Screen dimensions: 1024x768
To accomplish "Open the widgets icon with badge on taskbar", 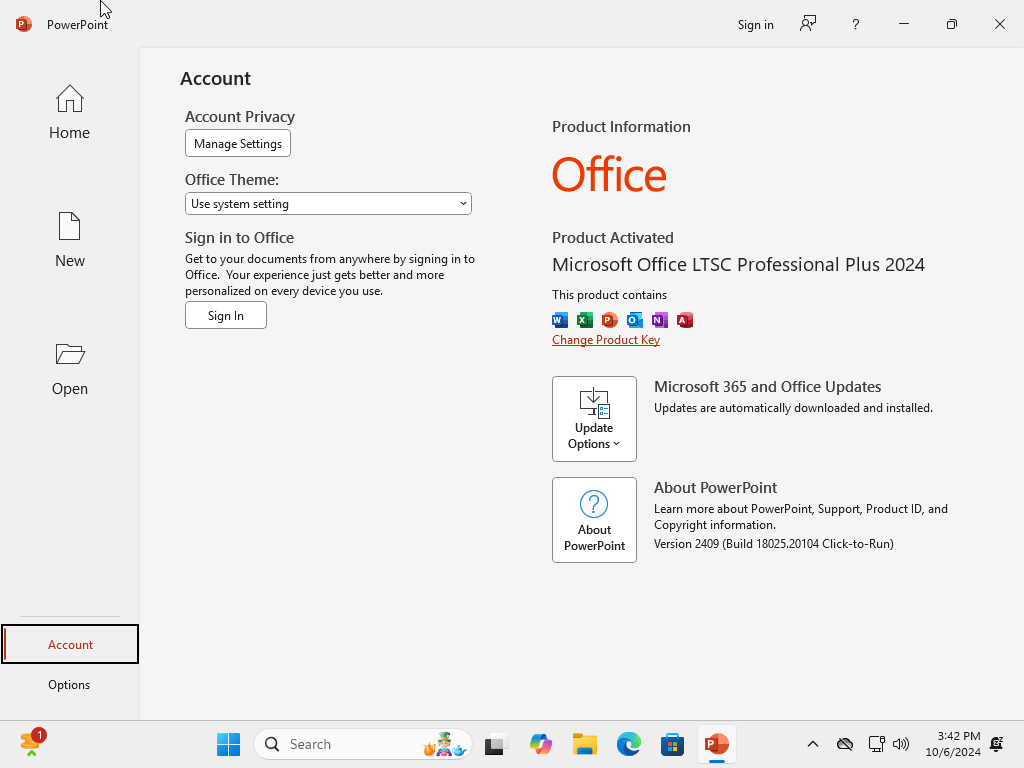I will point(33,743).
